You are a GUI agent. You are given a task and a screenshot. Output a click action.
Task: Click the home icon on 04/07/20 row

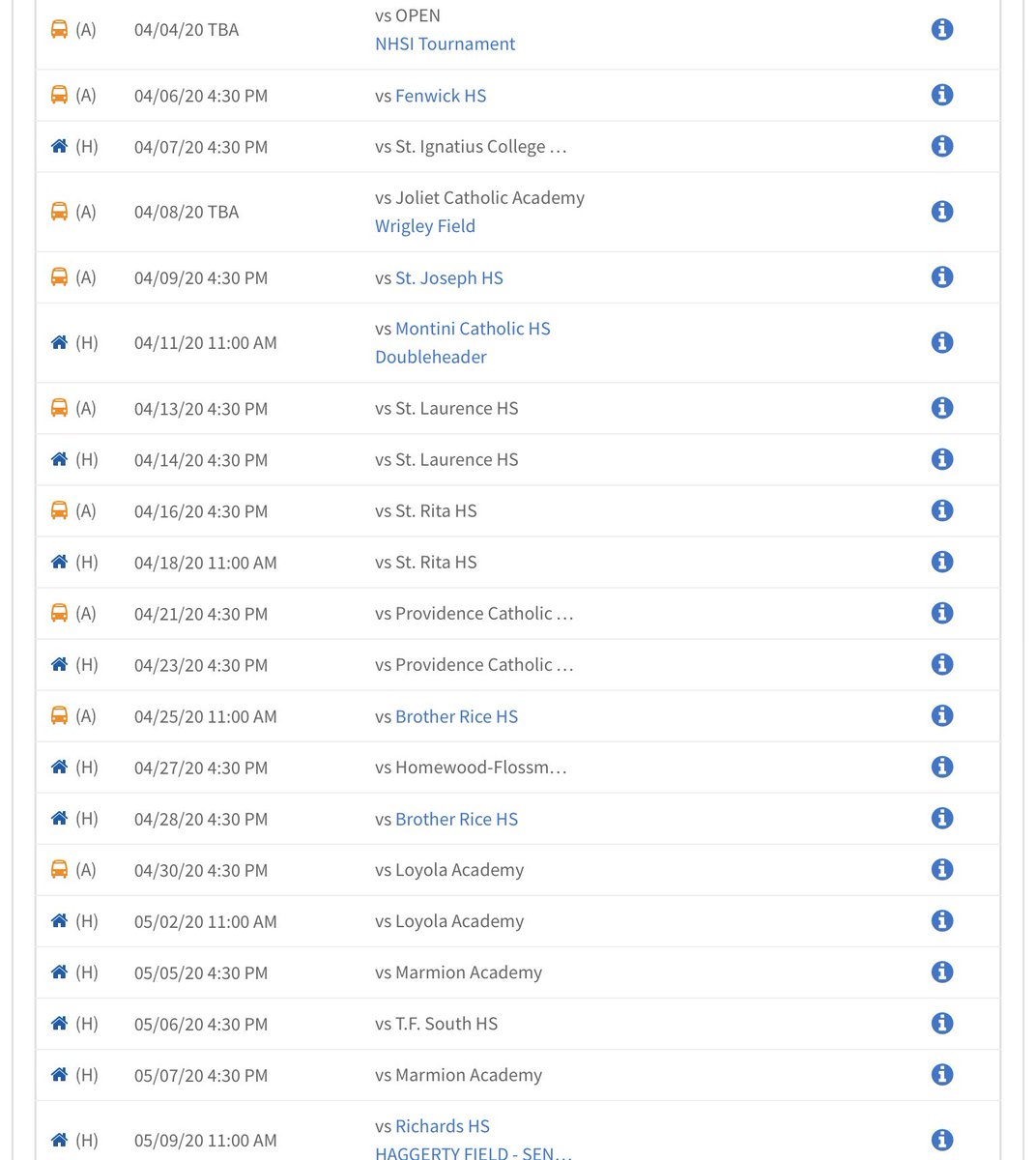(x=59, y=146)
